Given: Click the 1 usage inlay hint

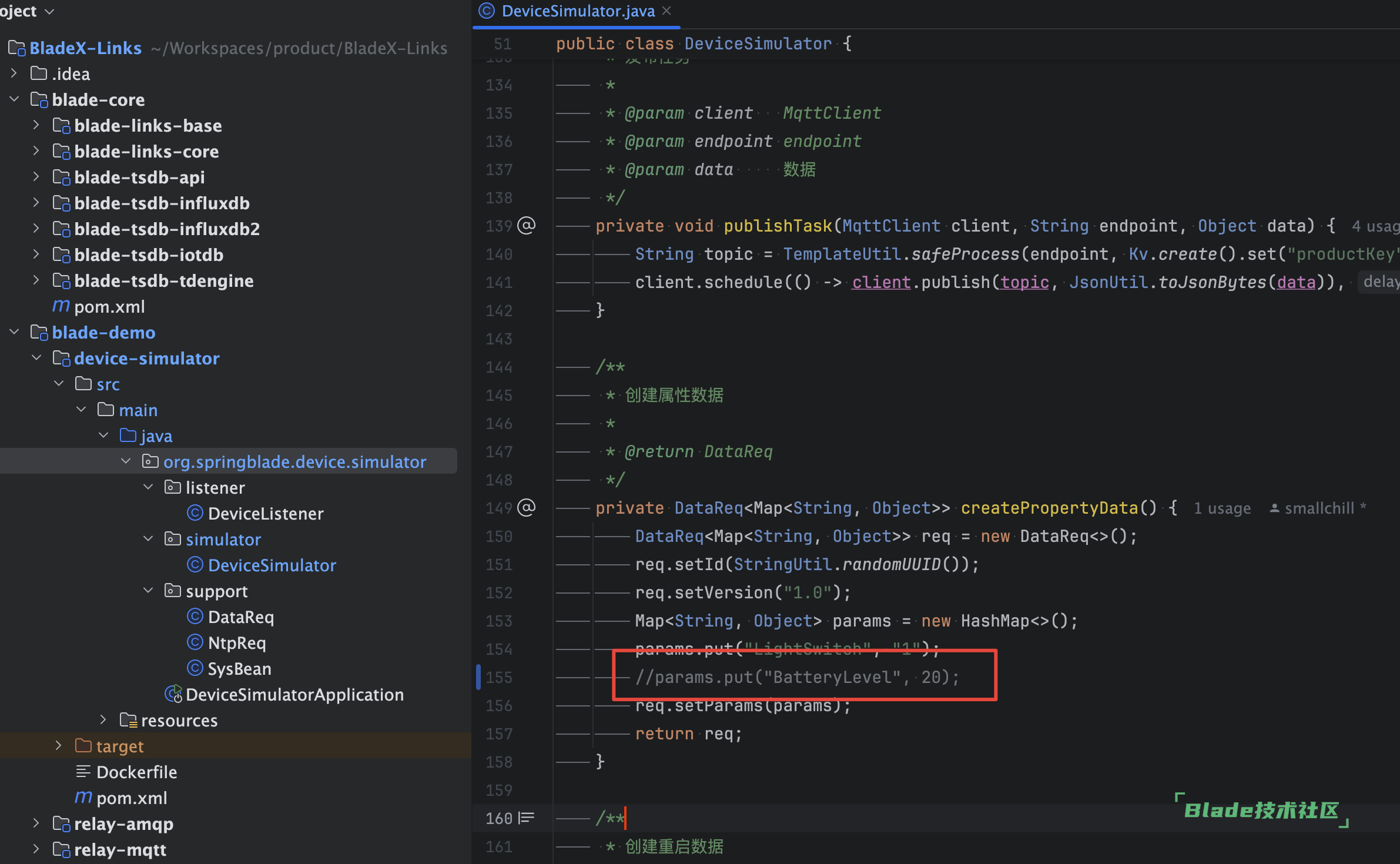Looking at the screenshot, I should pyautogui.click(x=1222, y=508).
